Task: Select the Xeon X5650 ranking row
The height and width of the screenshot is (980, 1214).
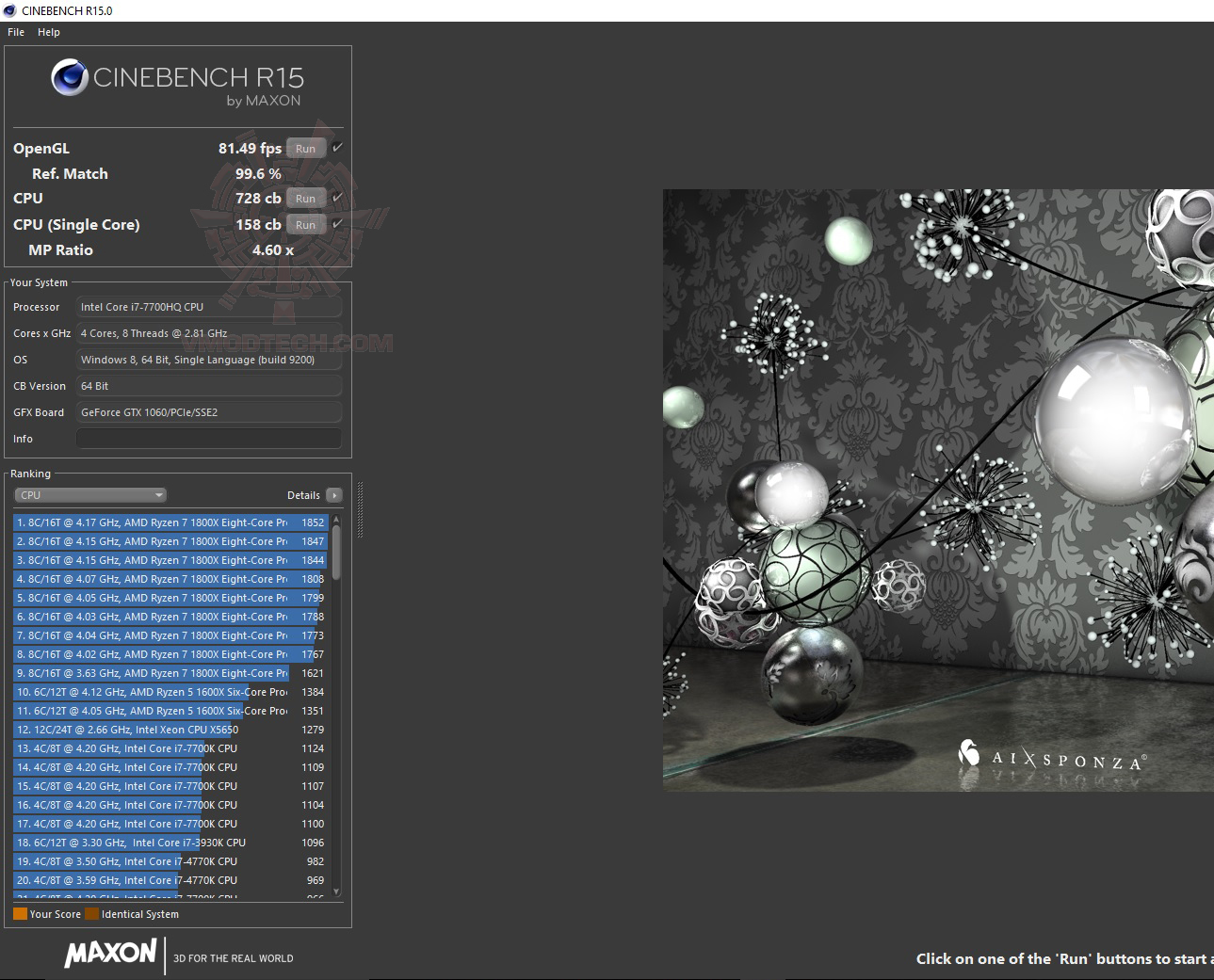Action: (170, 730)
